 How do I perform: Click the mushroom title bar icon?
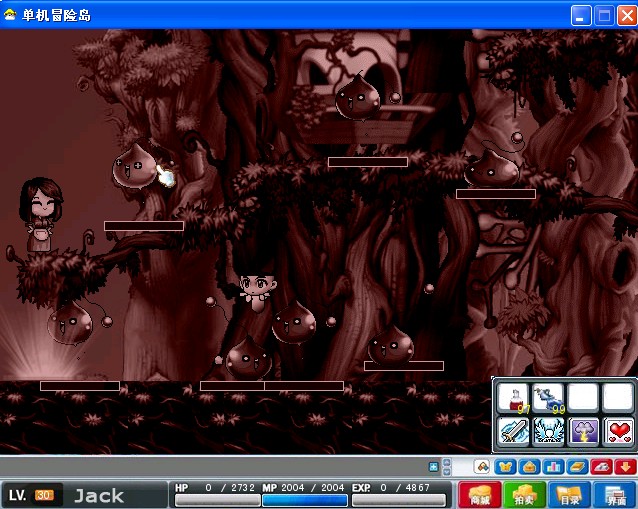pos(10,15)
